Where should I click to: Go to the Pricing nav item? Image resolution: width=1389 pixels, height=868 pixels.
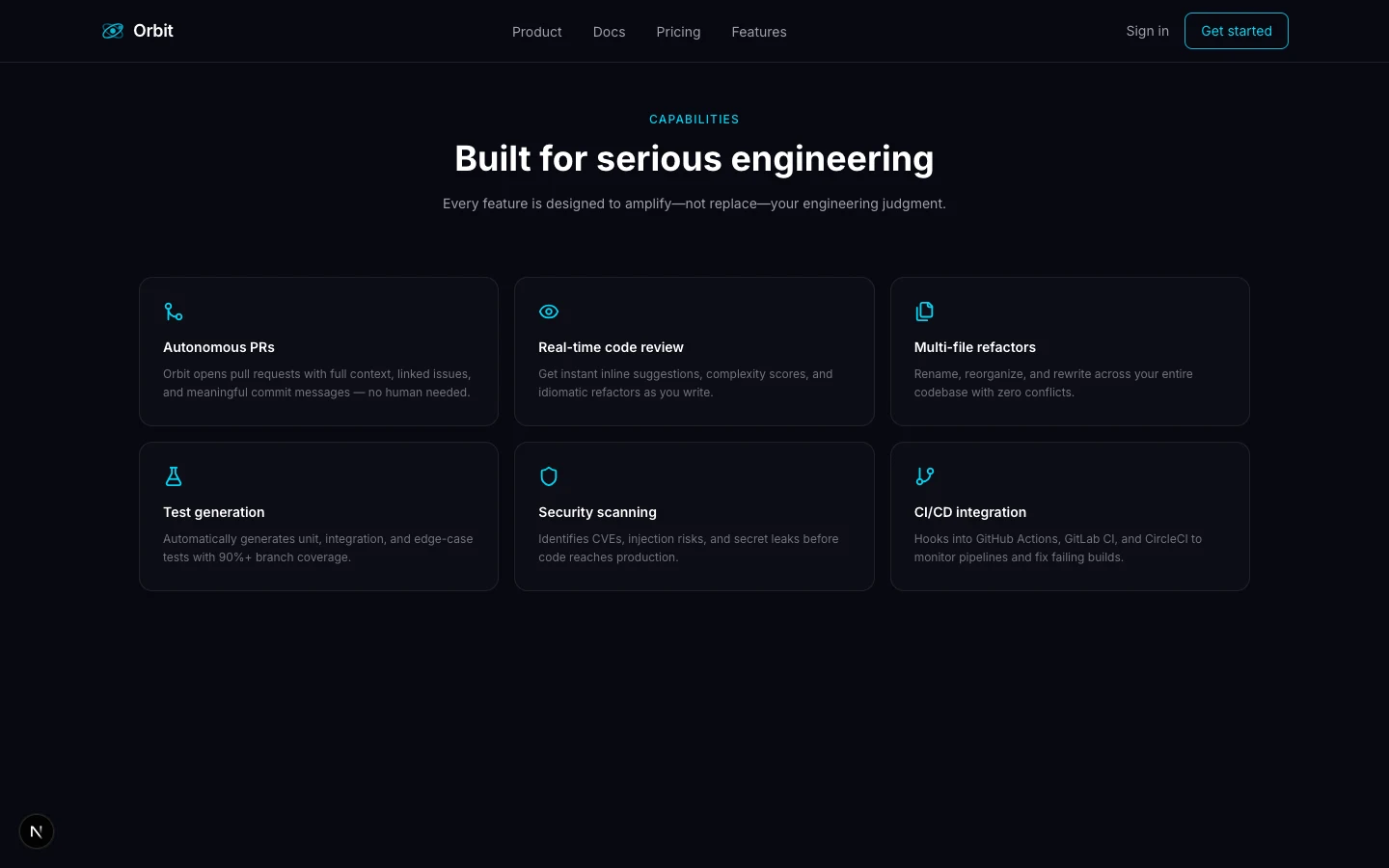[678, 32]
